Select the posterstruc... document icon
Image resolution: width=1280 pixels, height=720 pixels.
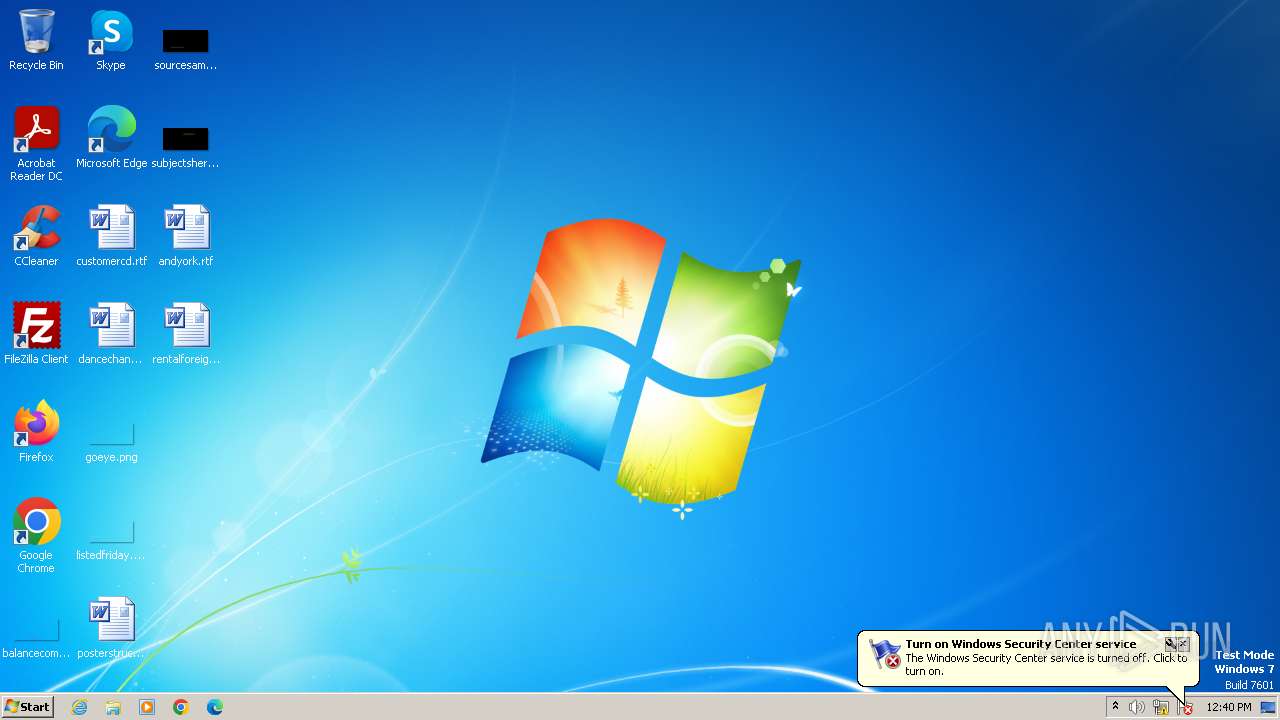click(111, 628)
